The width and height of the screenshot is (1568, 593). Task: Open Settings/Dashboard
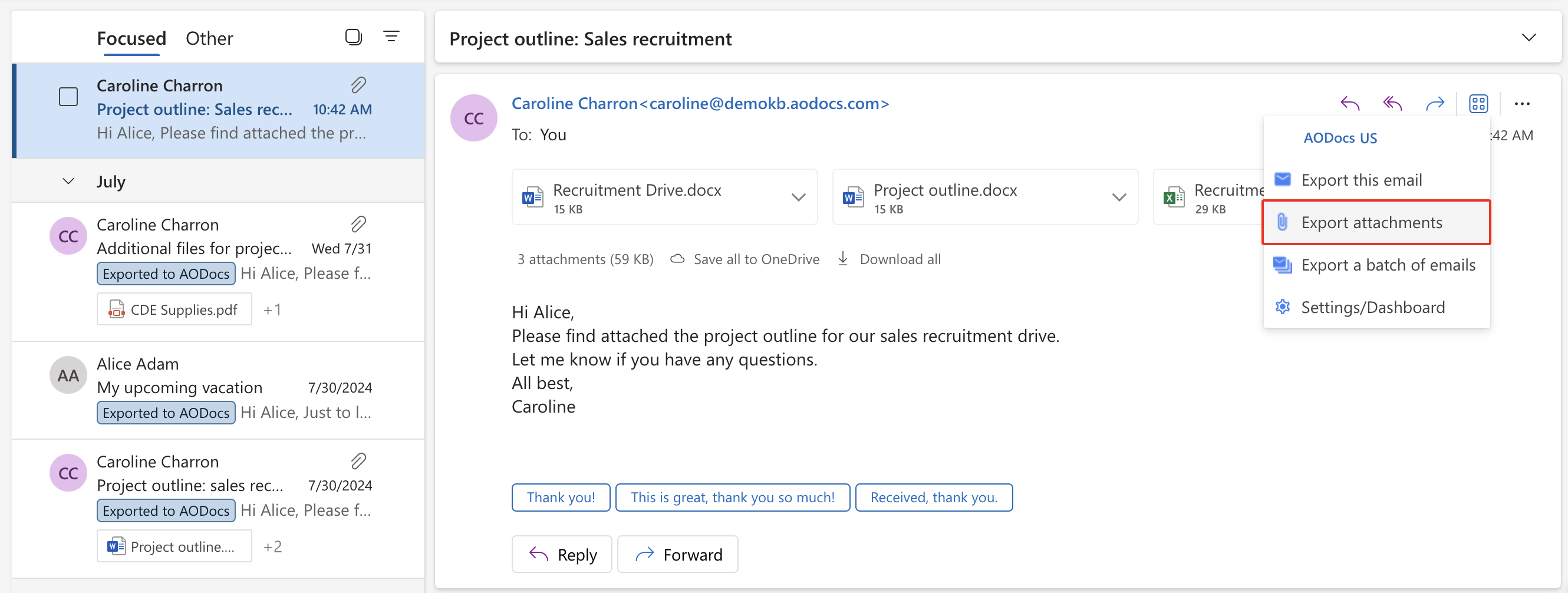click(x=1376, y=307)
